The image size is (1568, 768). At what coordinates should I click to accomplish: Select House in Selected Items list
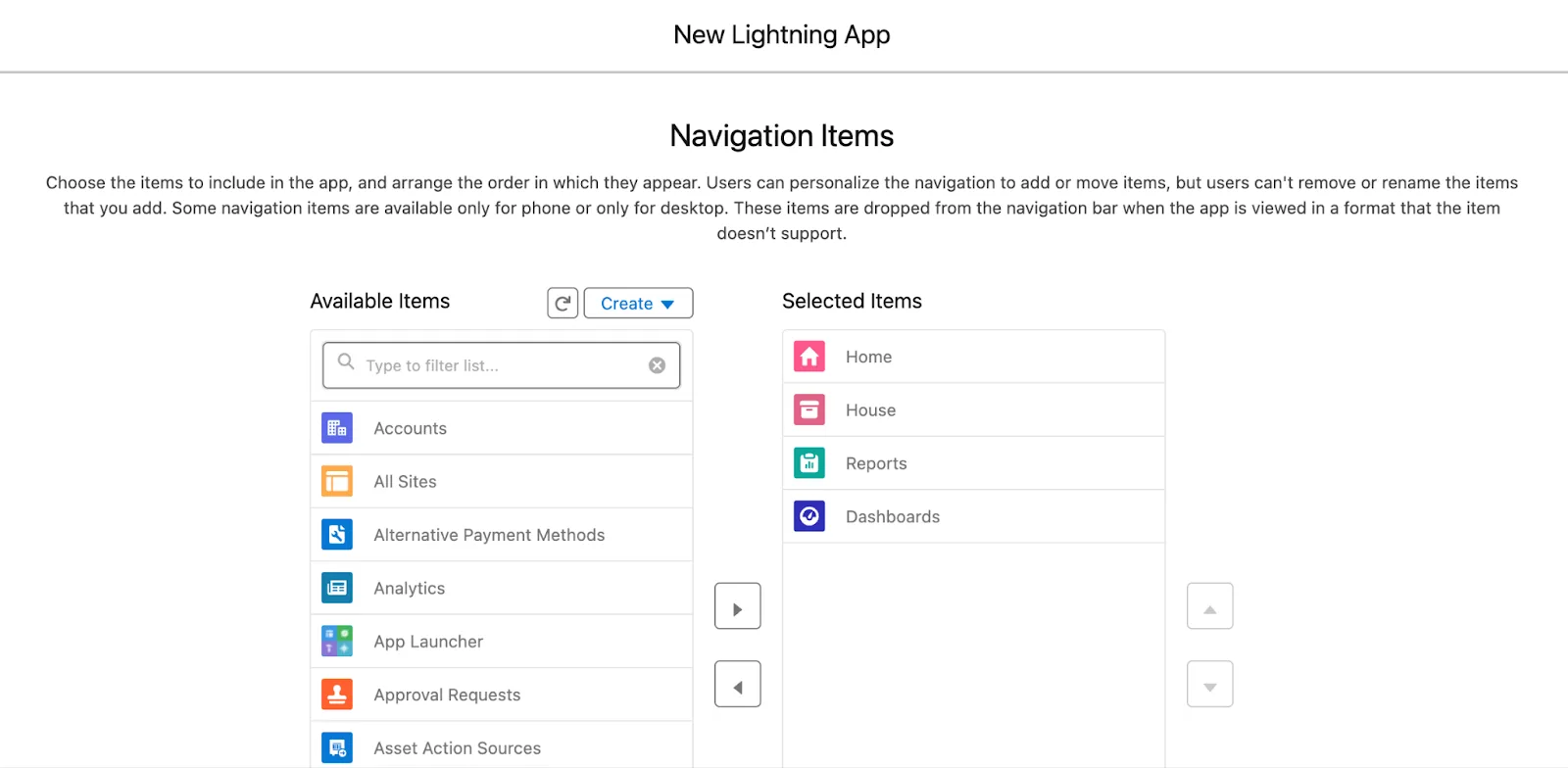[x=870, y=409]
